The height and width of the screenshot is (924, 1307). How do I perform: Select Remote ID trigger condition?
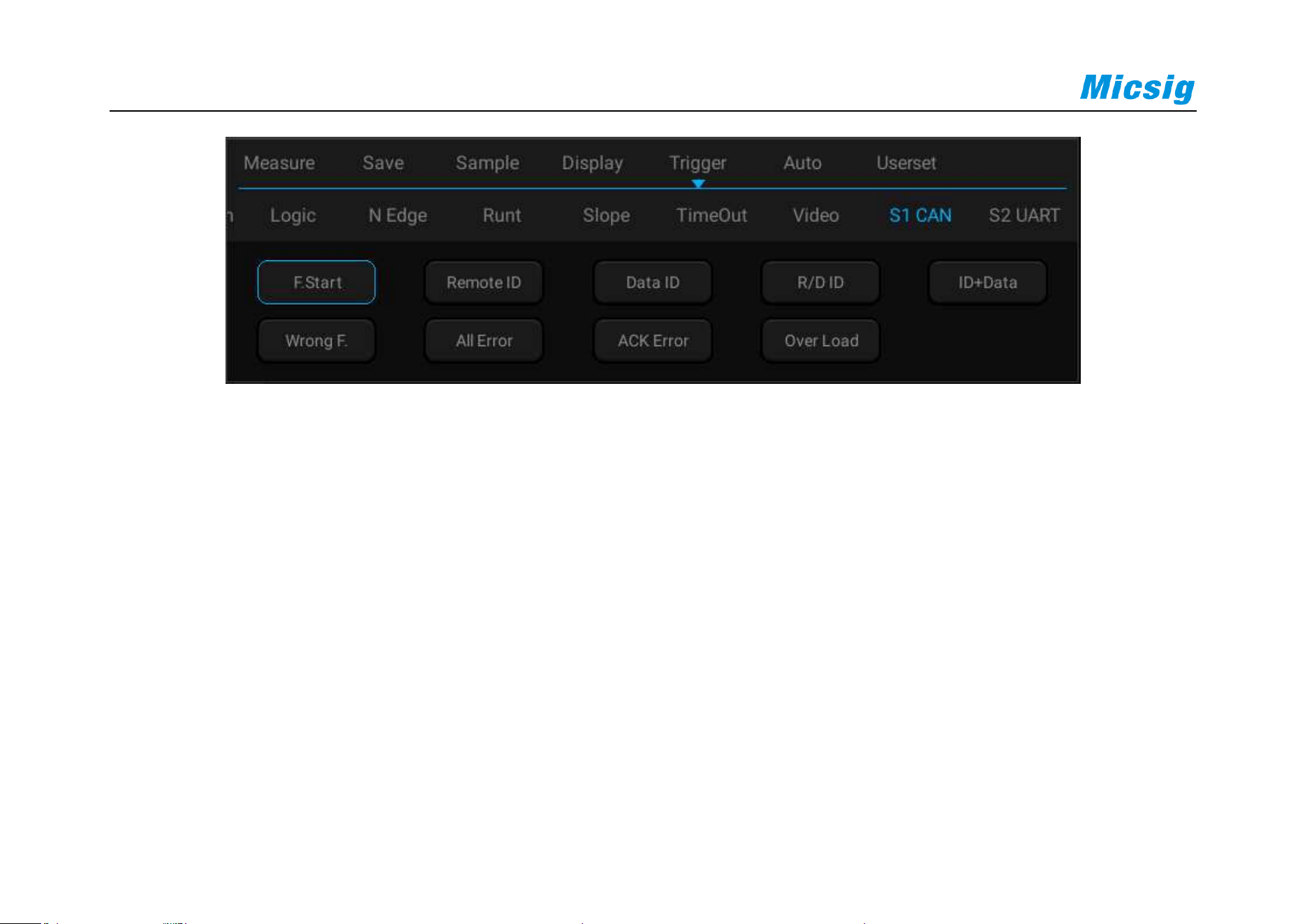484,282
